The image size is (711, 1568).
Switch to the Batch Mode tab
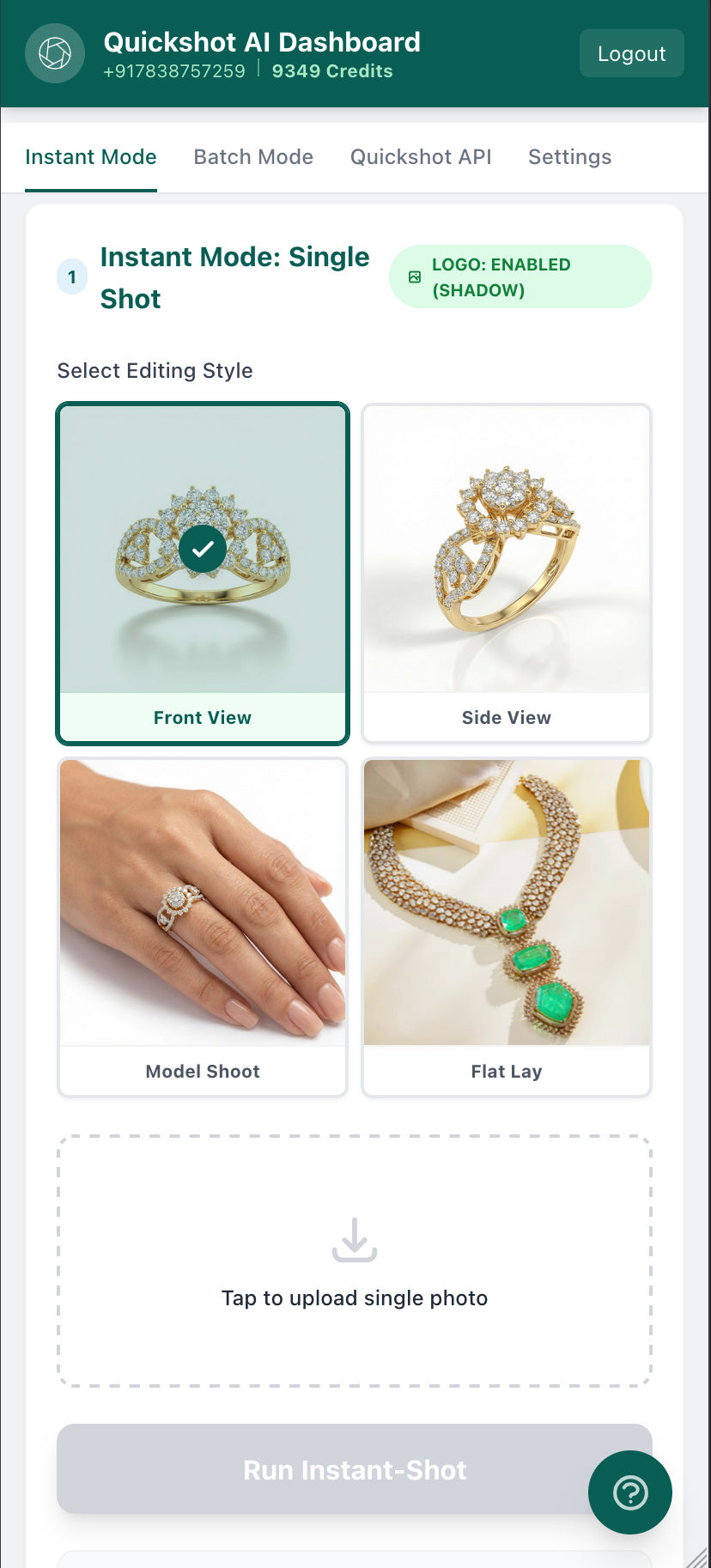[x=253, y=157]
